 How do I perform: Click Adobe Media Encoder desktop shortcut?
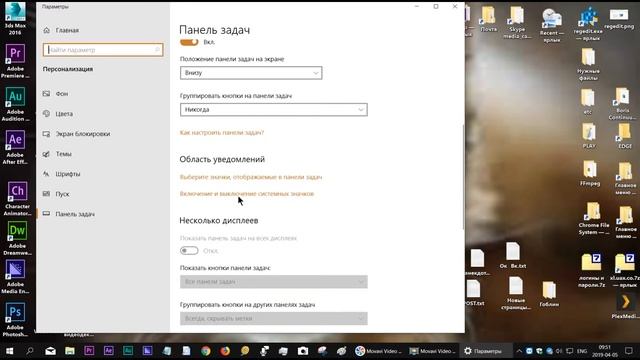(15, 278)
